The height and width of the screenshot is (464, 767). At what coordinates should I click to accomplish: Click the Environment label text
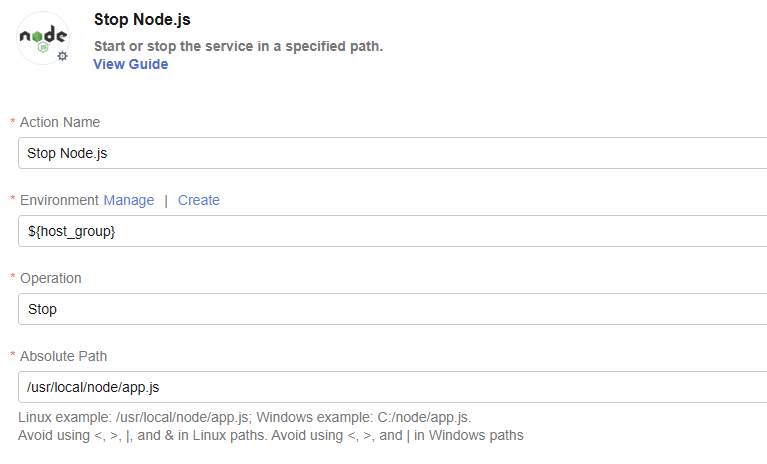click(59, 200)
